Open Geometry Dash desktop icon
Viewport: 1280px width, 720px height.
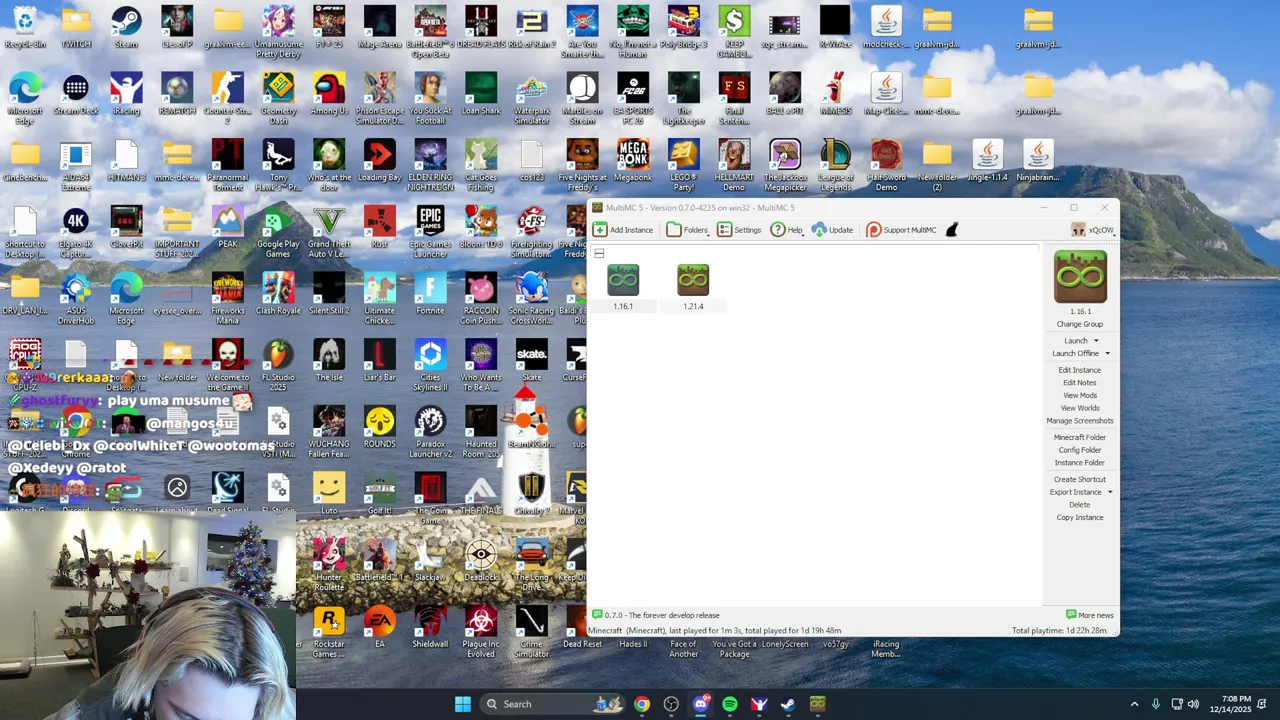coord(278,98)
